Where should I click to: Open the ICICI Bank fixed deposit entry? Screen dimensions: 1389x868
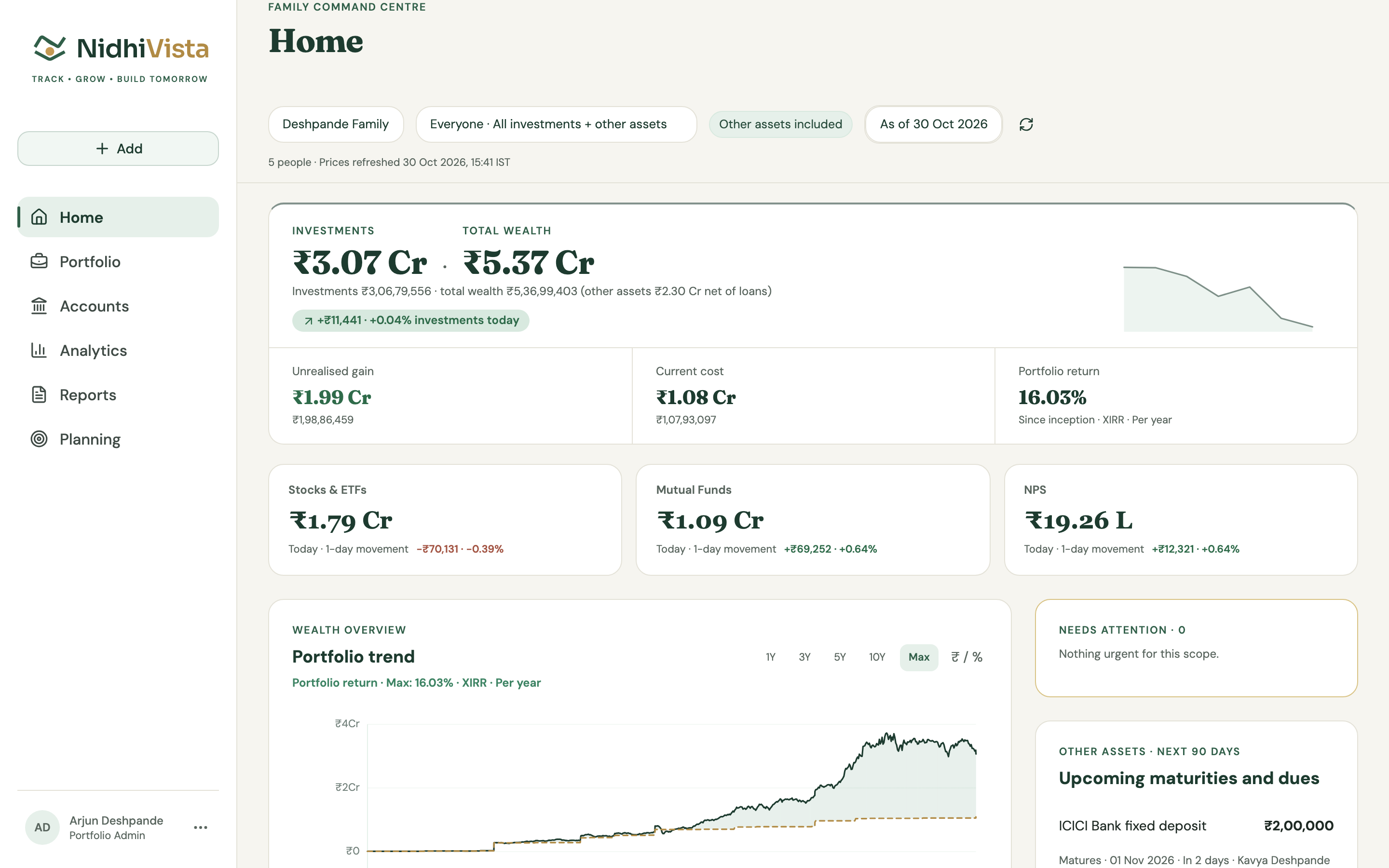[x=1196, y=841]
